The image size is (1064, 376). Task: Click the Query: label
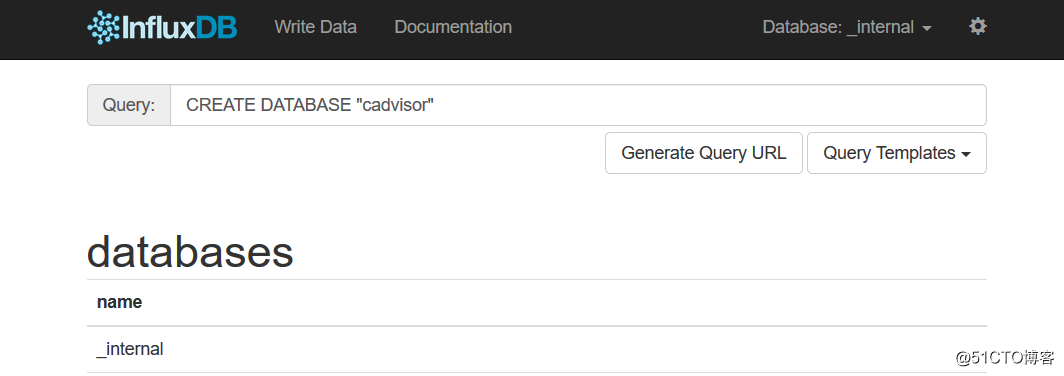click(129, 105)
